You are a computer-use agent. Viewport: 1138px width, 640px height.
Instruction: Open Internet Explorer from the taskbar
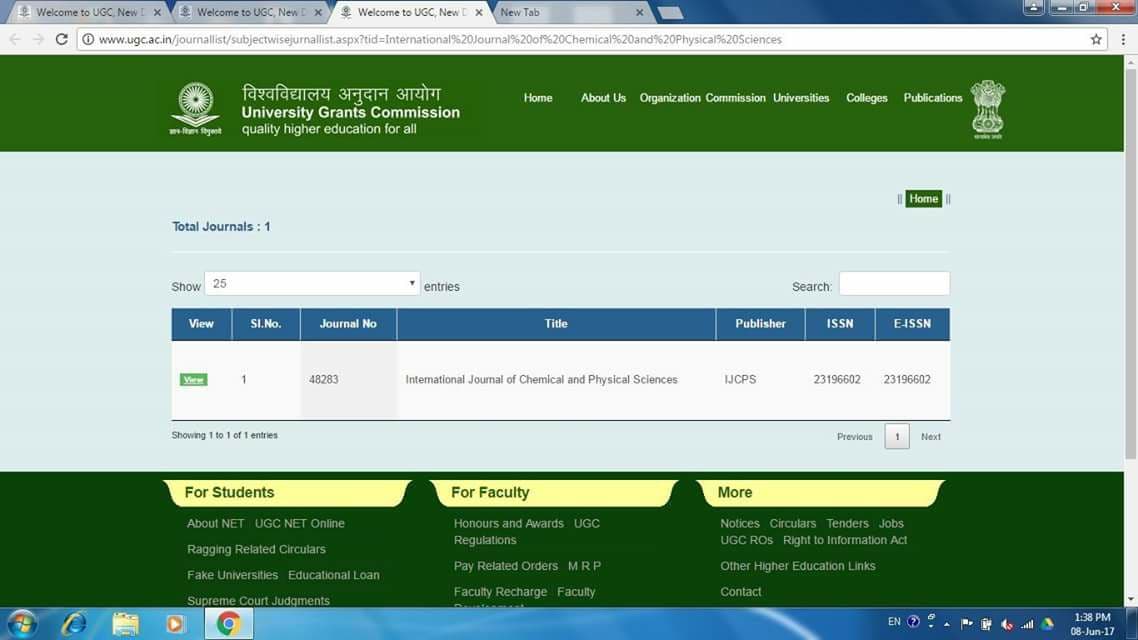coord(74,624)
